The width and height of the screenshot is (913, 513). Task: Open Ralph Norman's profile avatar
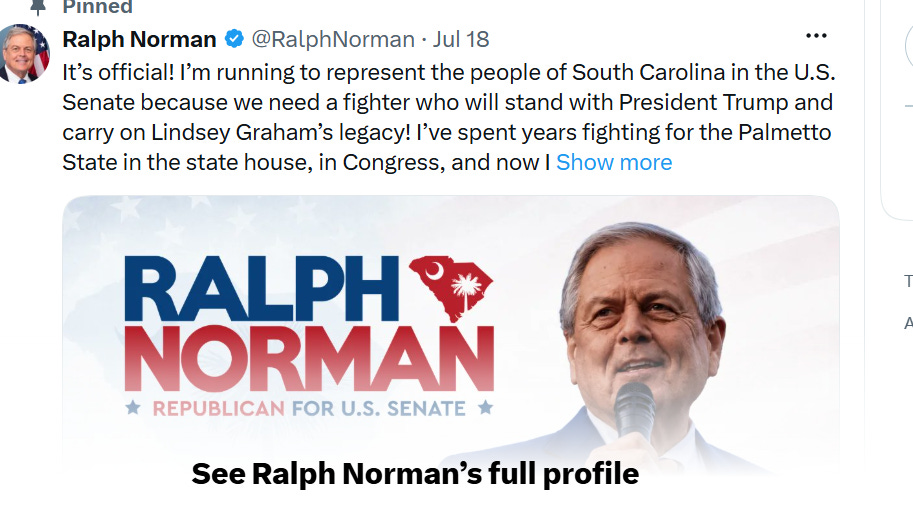tap(23, 54)
